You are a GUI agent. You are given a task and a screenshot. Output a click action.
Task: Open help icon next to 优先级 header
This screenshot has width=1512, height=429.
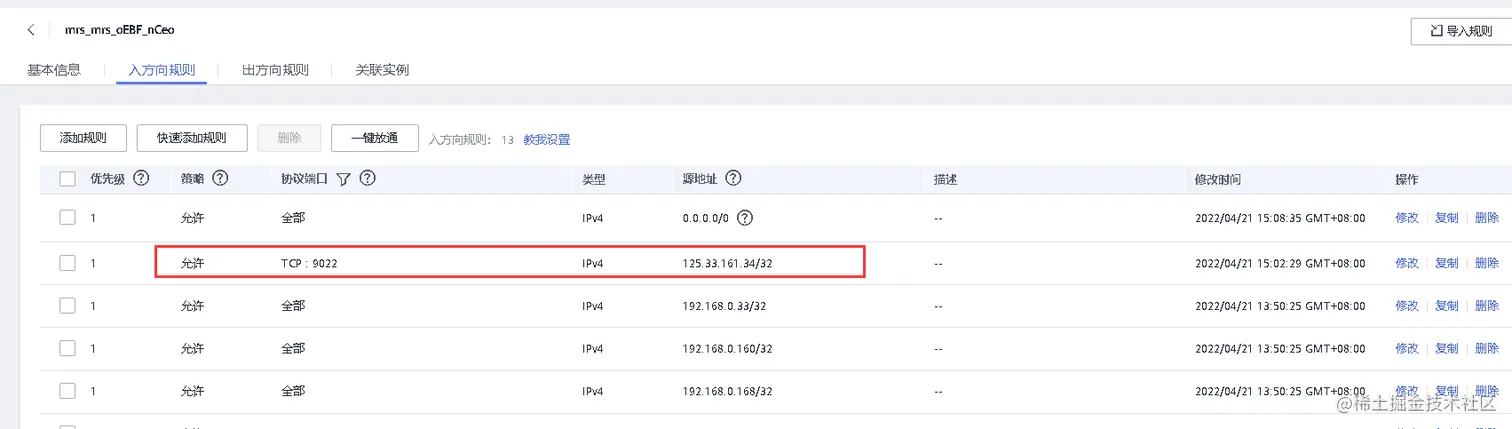coord(141,178)
